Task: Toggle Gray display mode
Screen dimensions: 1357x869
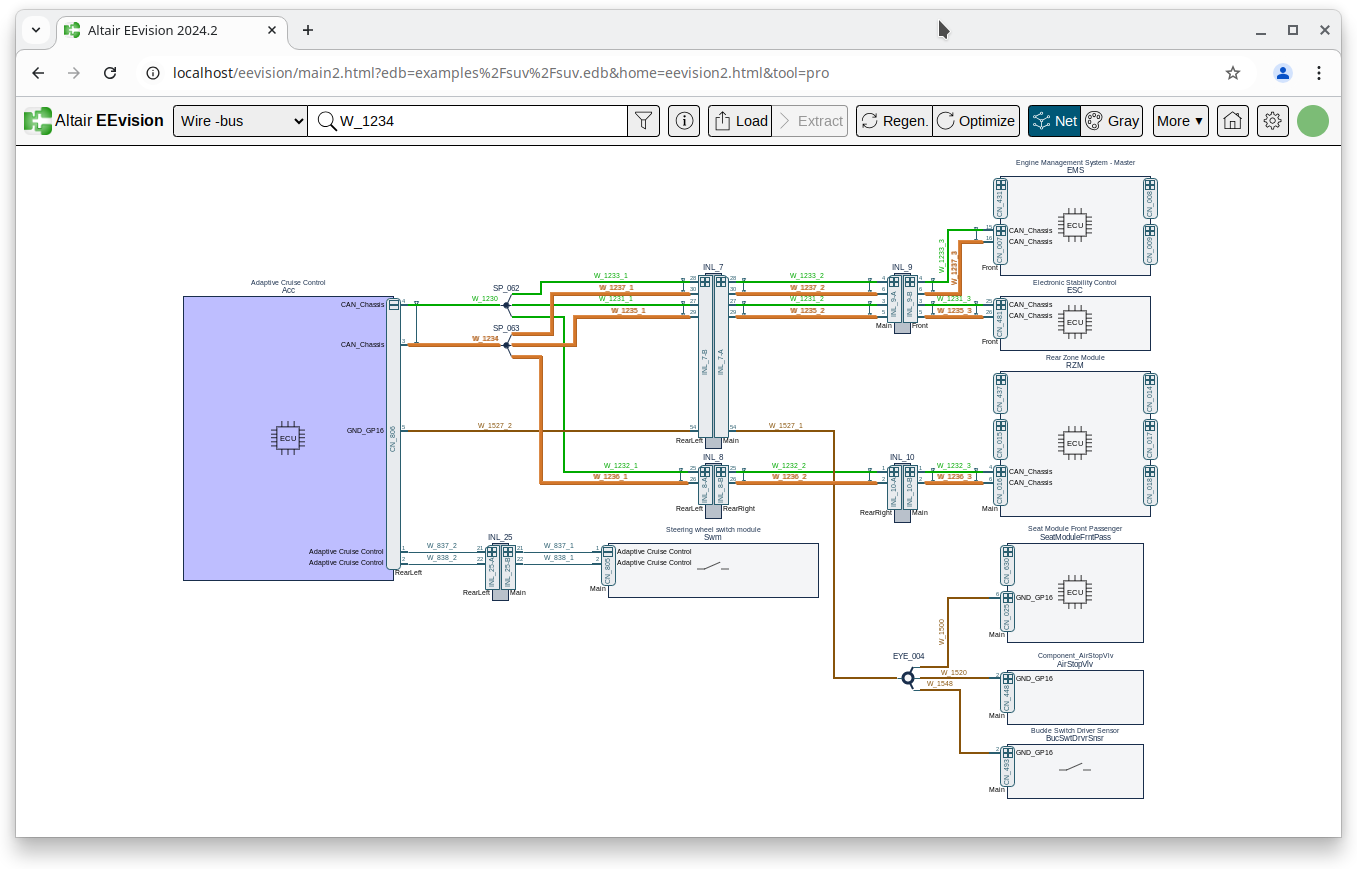Action: (x=1112, y=121)
